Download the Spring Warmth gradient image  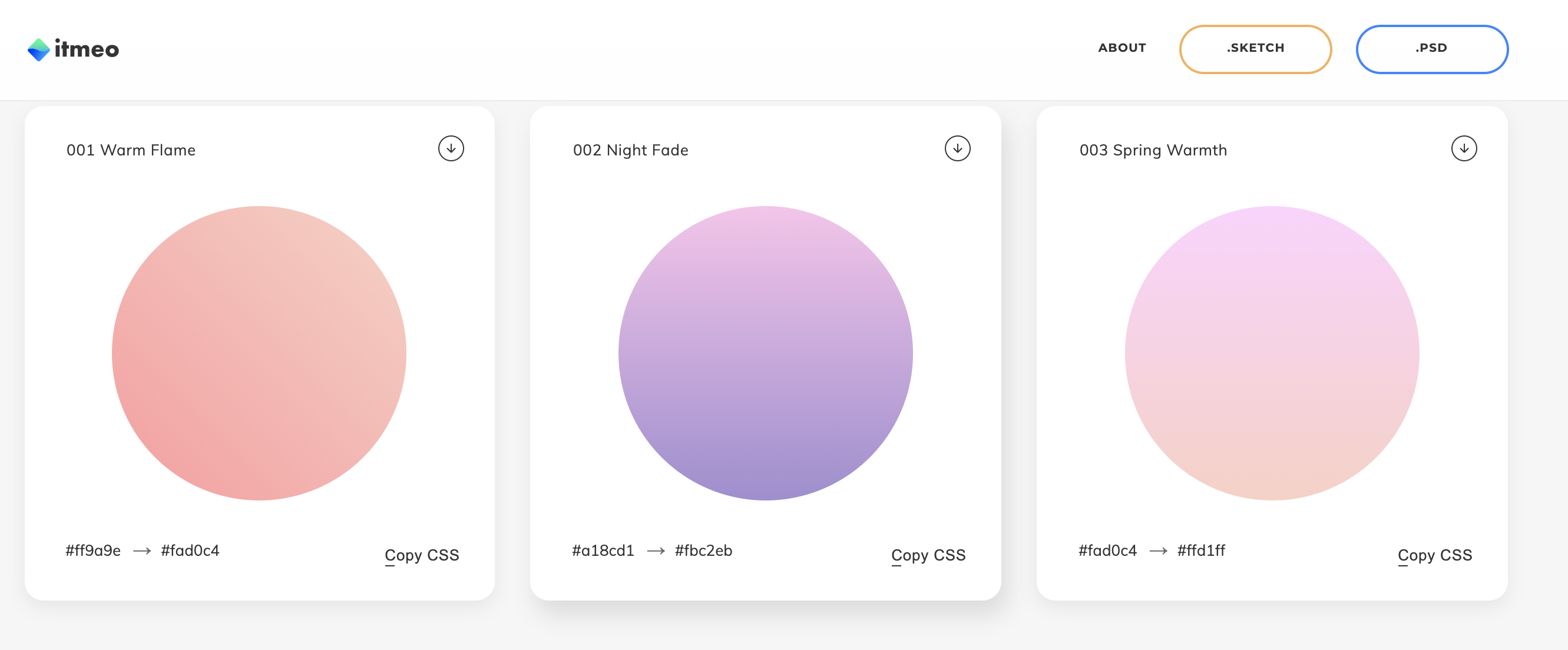pos(1463,148)
